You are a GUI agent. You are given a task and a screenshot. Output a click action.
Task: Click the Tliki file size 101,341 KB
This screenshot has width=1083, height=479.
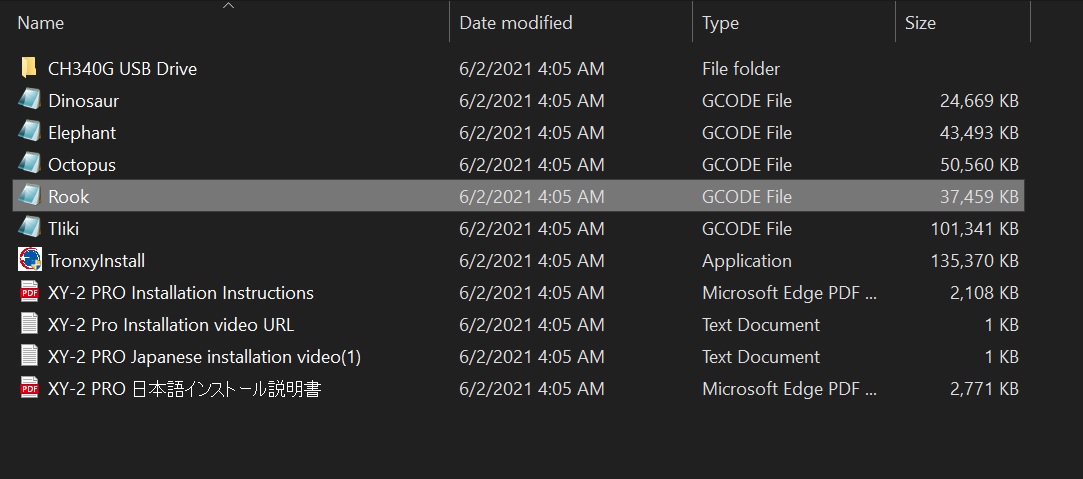(975, 228)
